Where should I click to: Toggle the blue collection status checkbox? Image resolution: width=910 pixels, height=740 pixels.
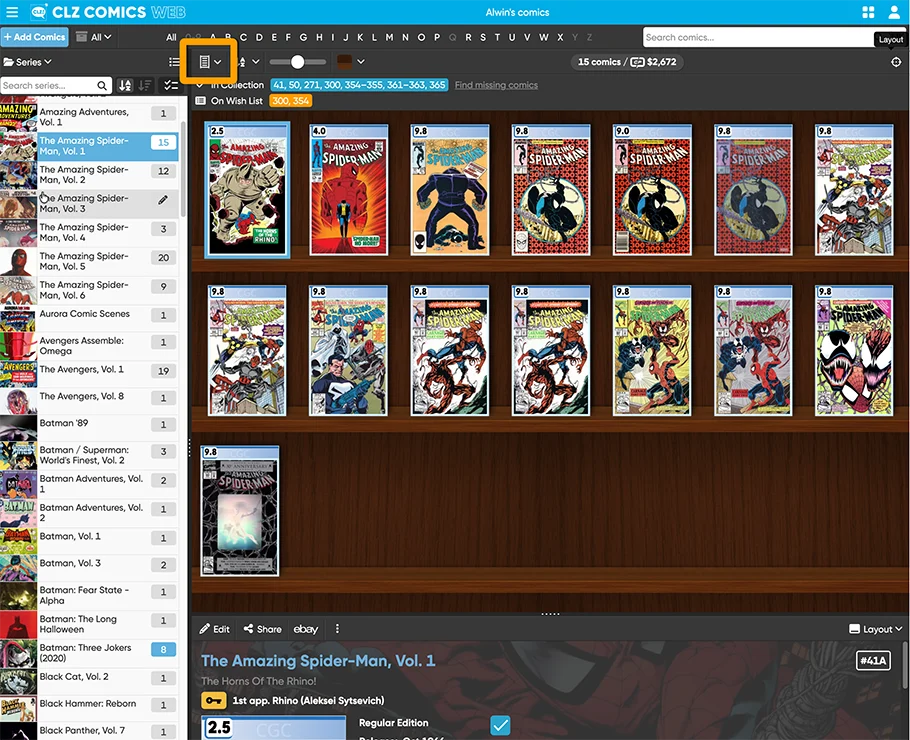[500, 725]
